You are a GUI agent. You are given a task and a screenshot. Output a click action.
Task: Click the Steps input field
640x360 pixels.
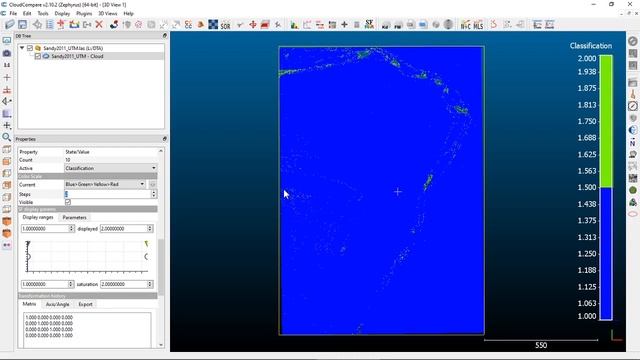[x=108, y=194]
